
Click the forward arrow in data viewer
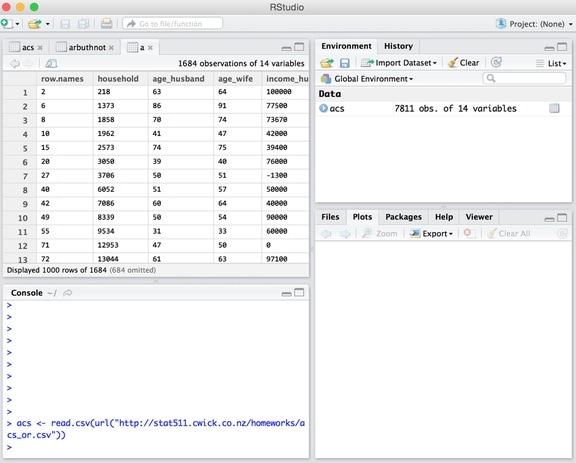tap(28, 64)
